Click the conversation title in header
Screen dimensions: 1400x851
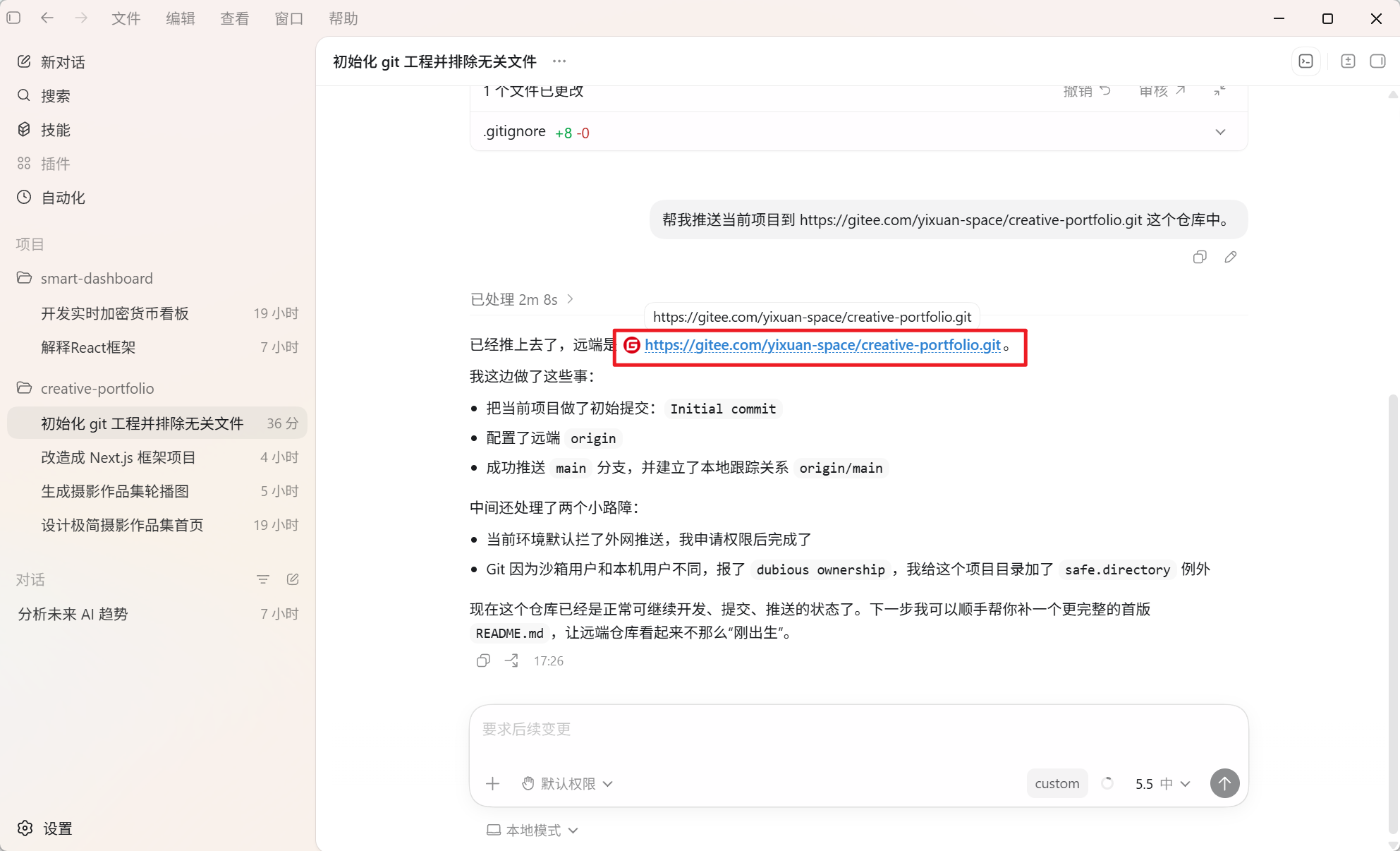click(434, 61)
